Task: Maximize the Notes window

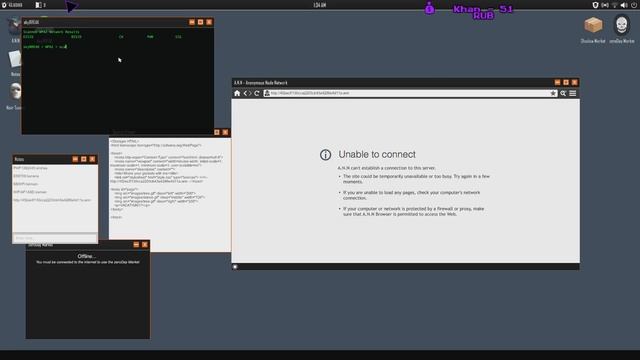Action: tap(84, 159)
